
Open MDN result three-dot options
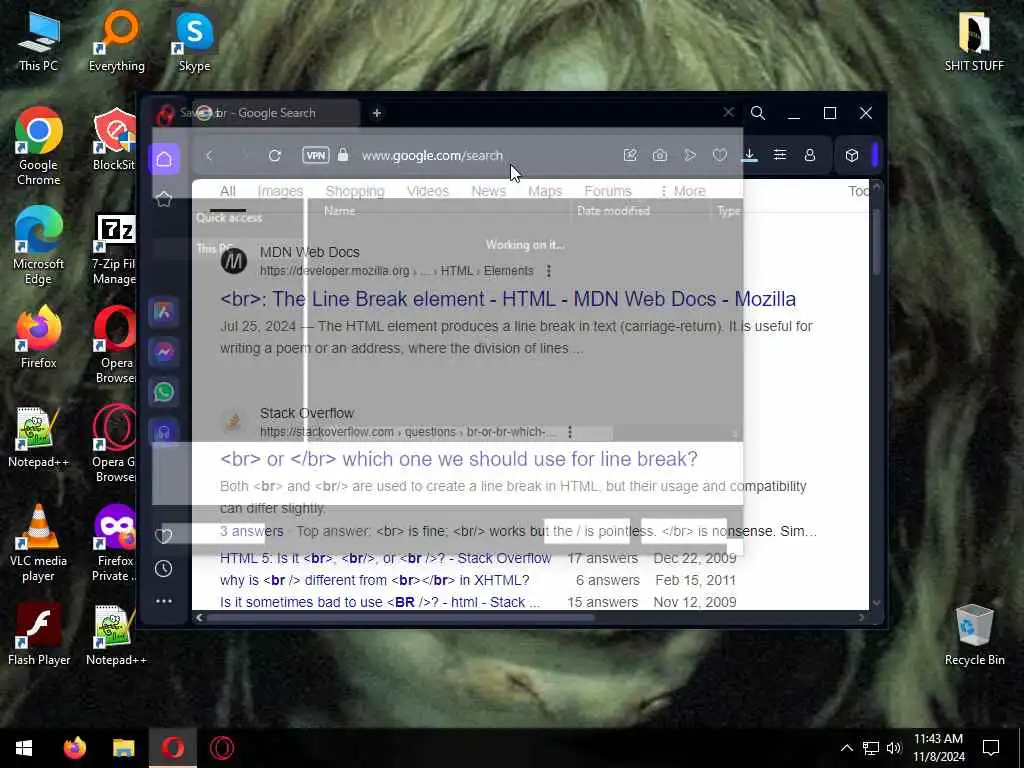click(x=549, y=270)
